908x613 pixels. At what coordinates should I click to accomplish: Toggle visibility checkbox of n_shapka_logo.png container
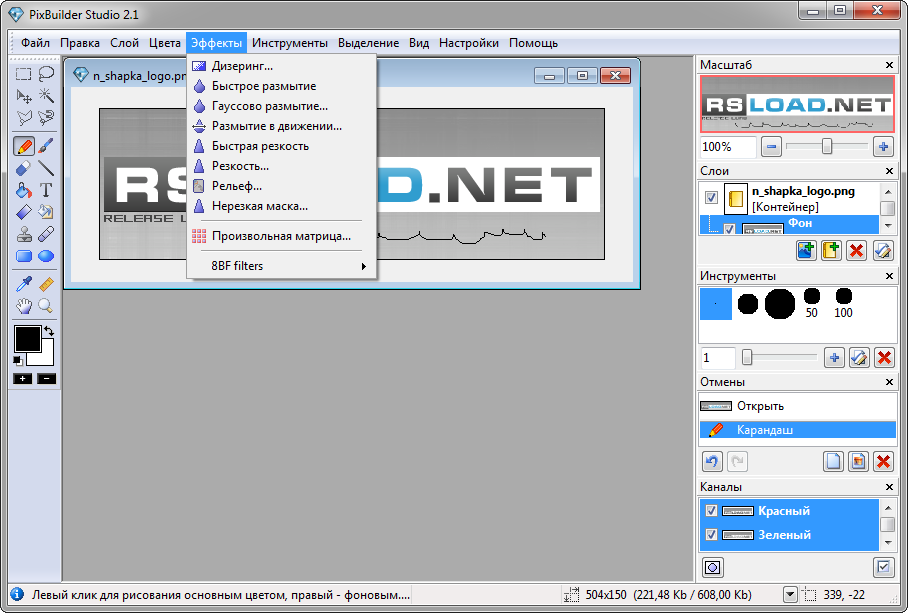click(711, 198)
